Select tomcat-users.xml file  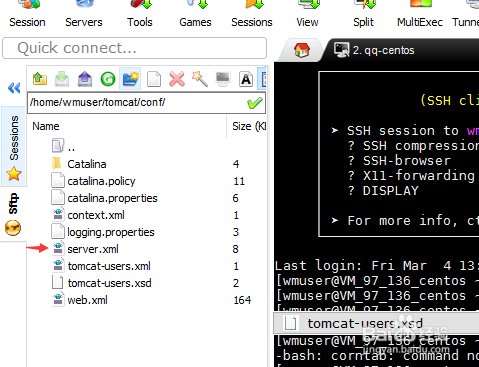click(109, 266)
